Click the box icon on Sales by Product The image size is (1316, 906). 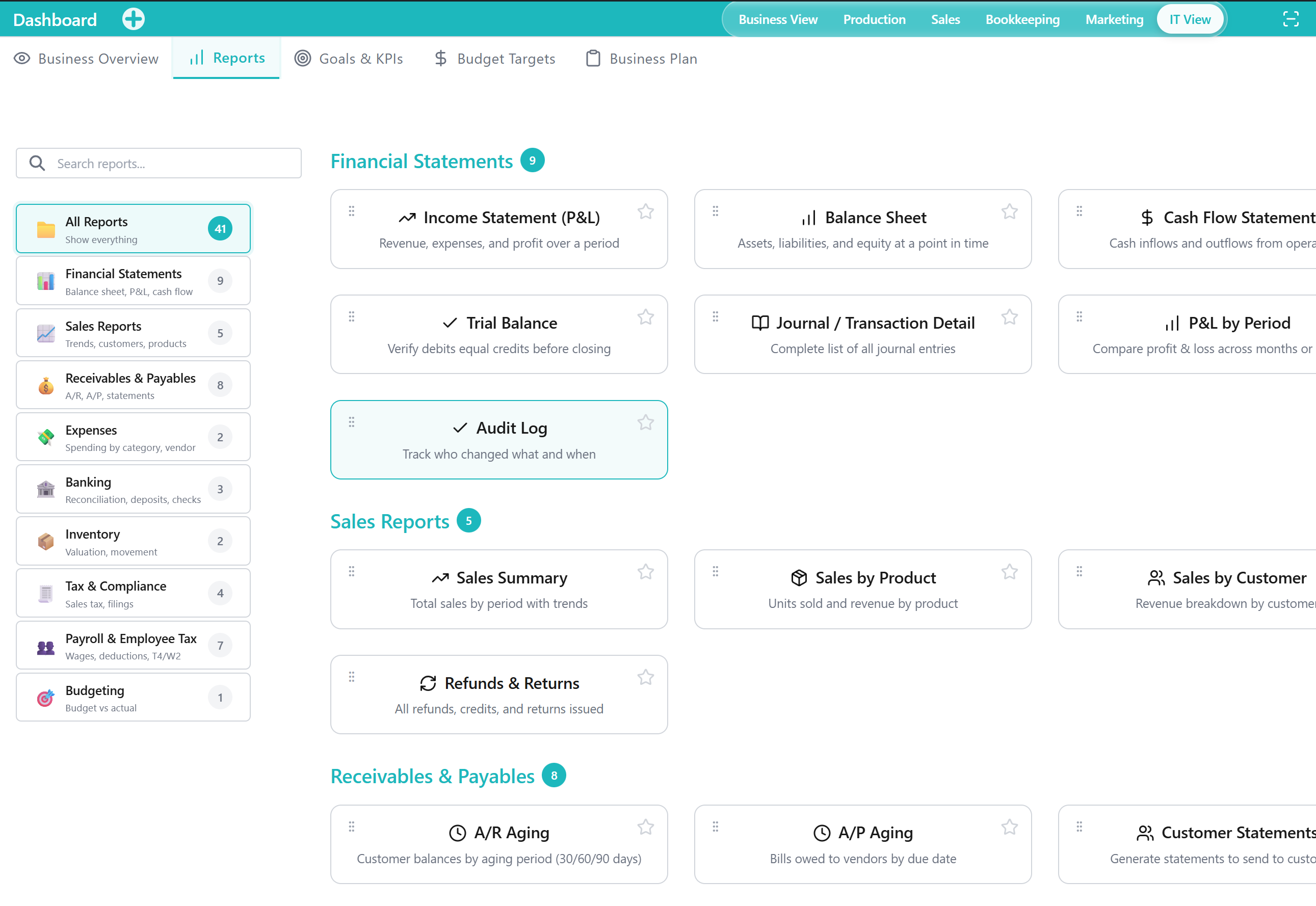[799, 578]
